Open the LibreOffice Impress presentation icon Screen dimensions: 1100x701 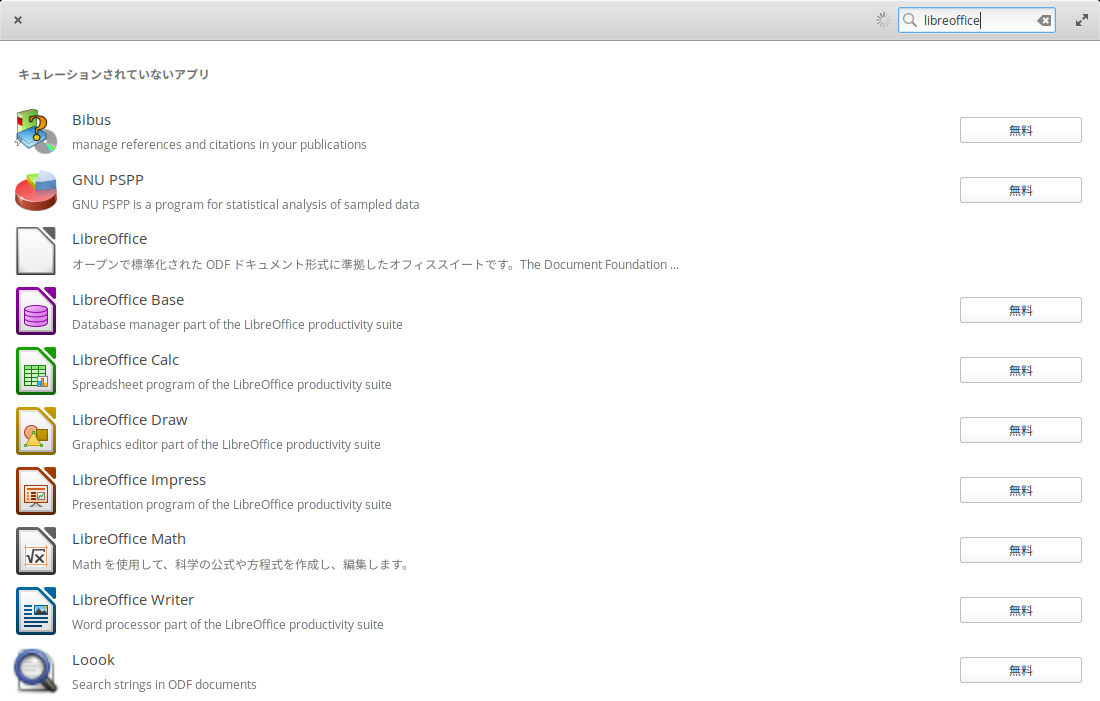(x=36, y=490)
